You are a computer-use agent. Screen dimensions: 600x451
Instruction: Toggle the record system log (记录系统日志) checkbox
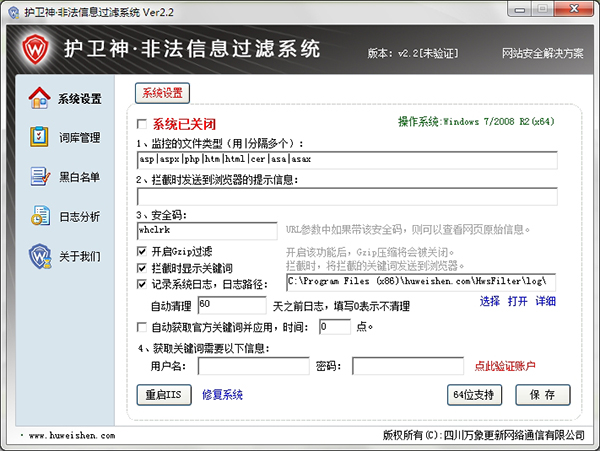(x=142, y=284)
